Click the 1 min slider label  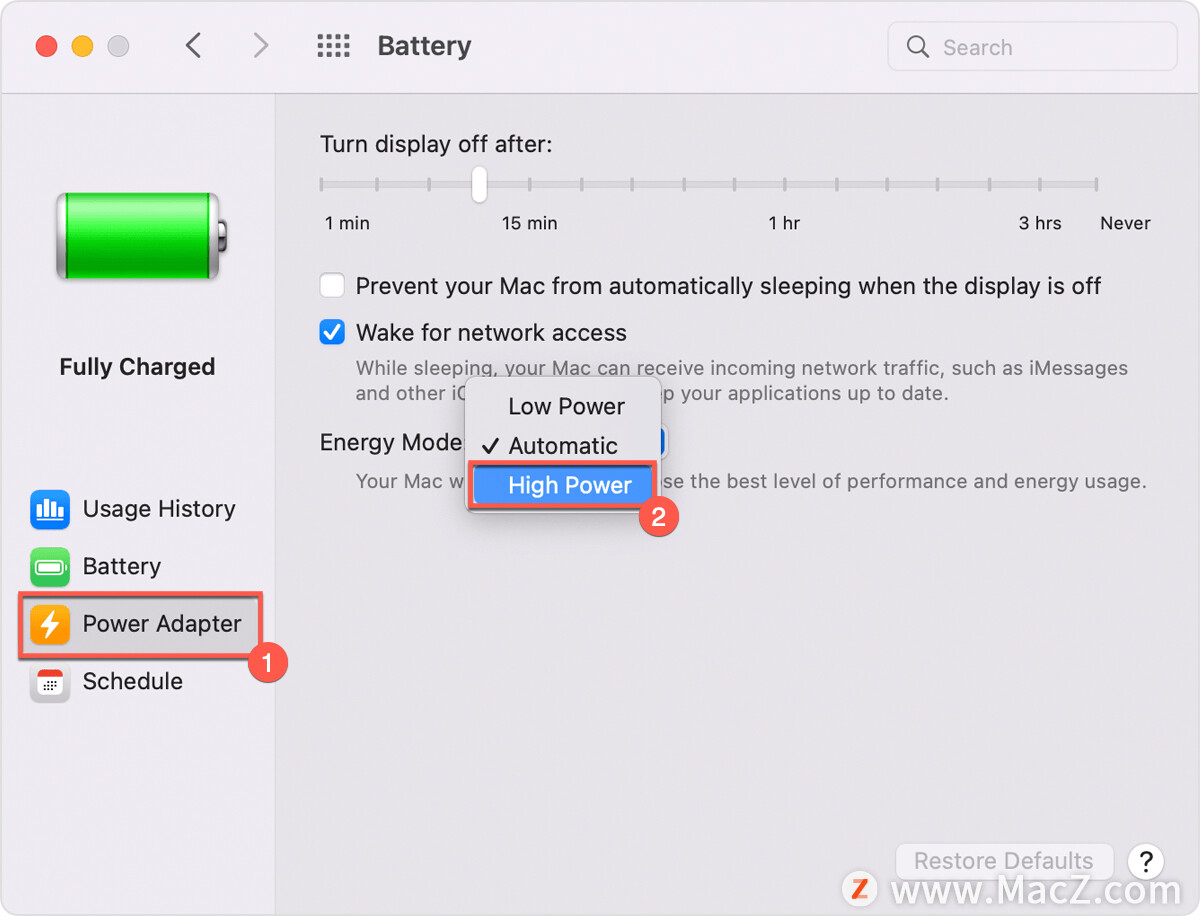pos(347,223)
